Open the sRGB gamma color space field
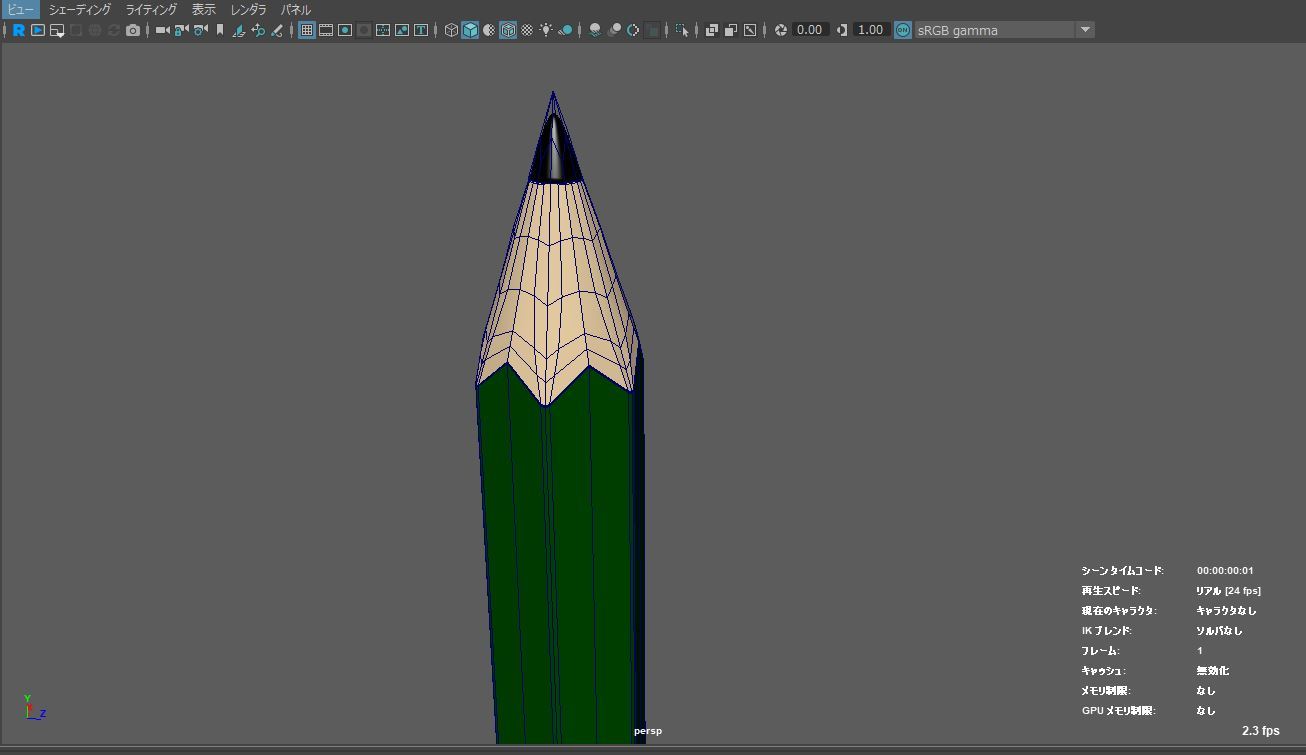Image resolution: width=1306 pixels, height=755 pixels. [x=994, y=30]
